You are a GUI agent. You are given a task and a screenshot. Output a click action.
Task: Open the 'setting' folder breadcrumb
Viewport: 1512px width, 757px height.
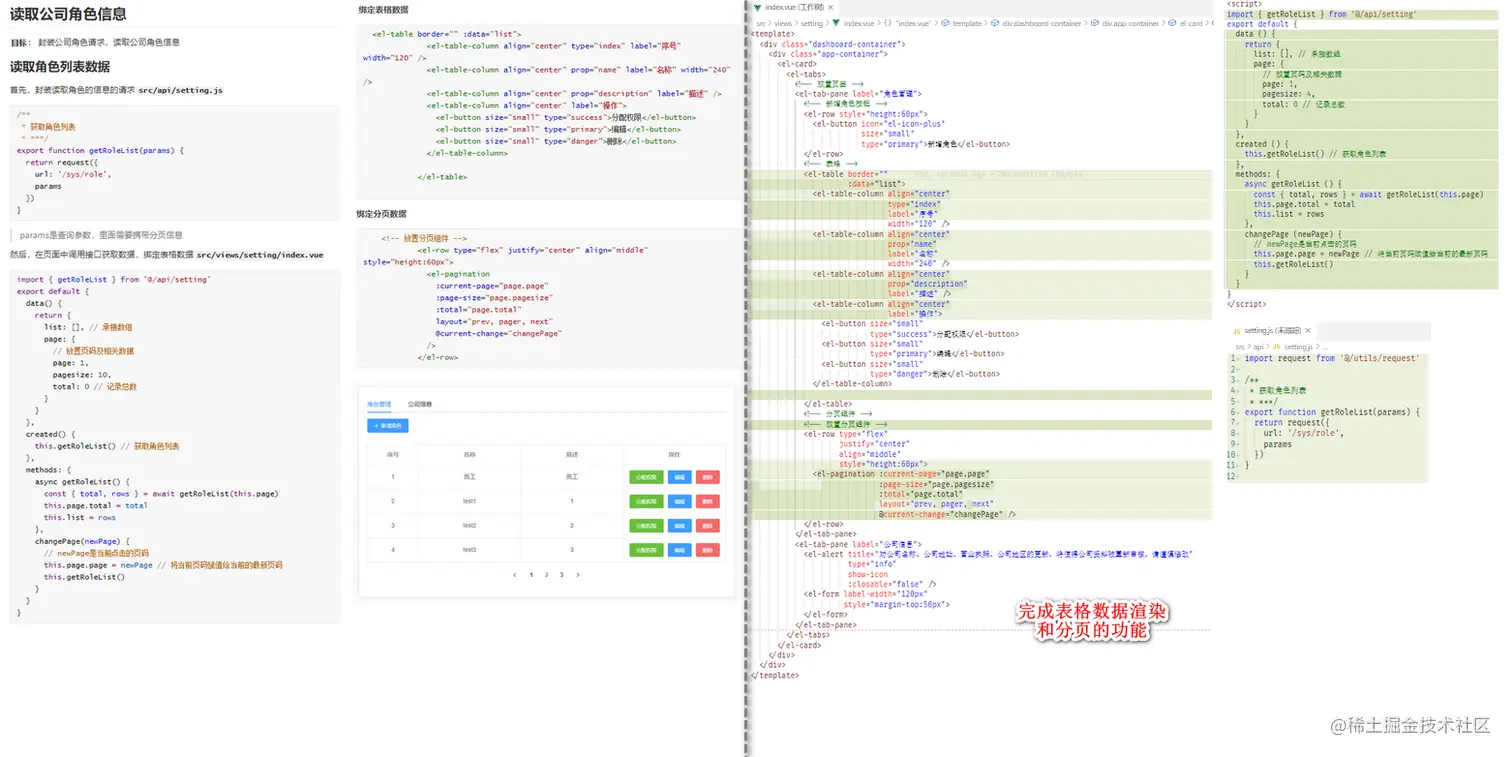811,23
